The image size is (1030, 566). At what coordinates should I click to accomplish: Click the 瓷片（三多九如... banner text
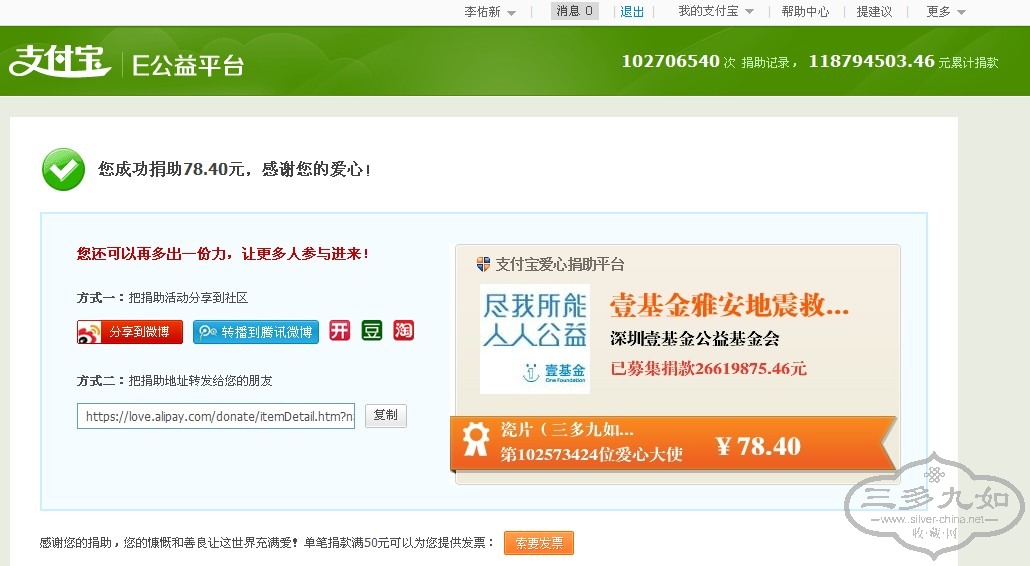tap(567, 430)
